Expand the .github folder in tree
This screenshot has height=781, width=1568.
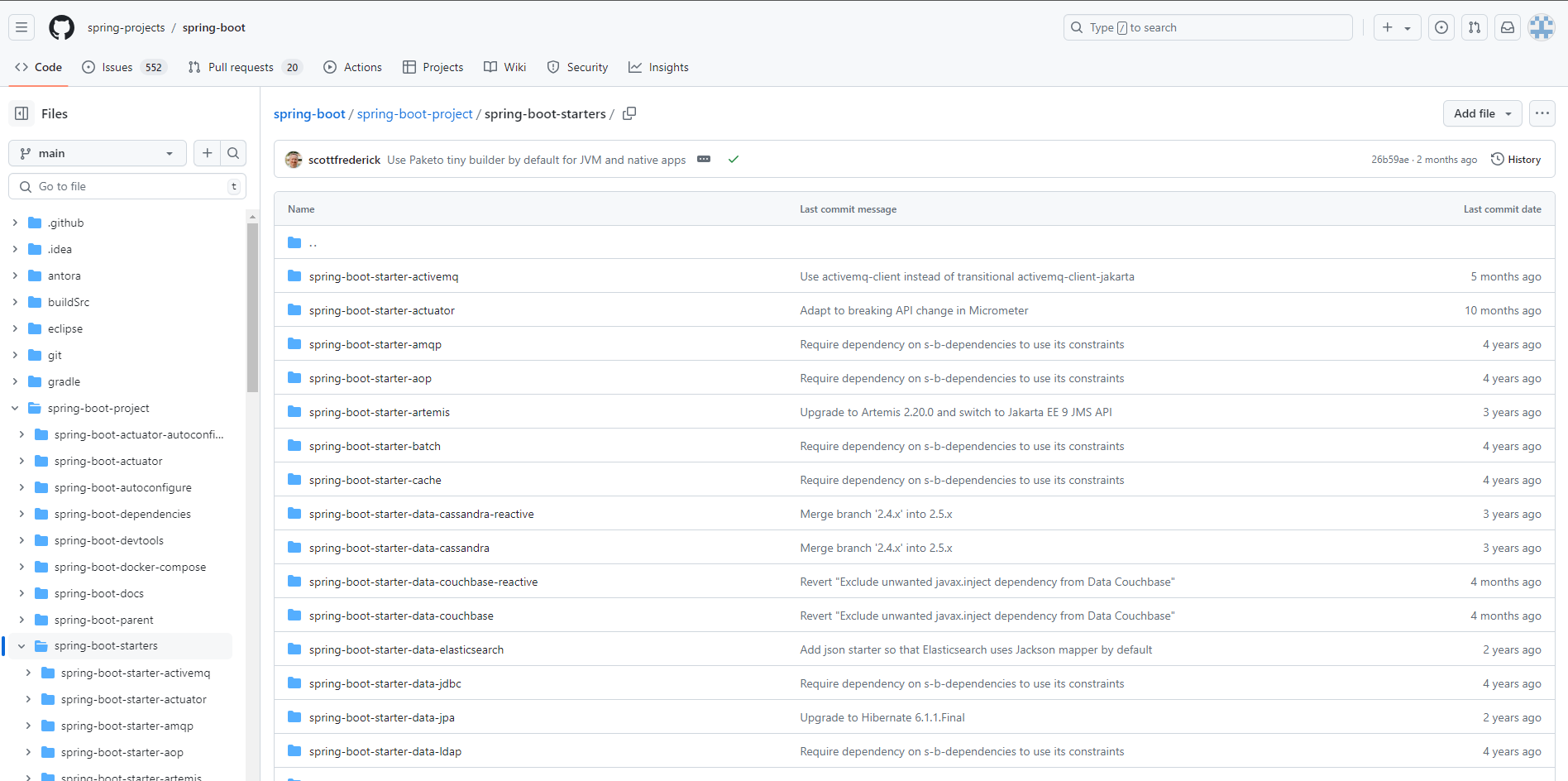tap(15, 223)
